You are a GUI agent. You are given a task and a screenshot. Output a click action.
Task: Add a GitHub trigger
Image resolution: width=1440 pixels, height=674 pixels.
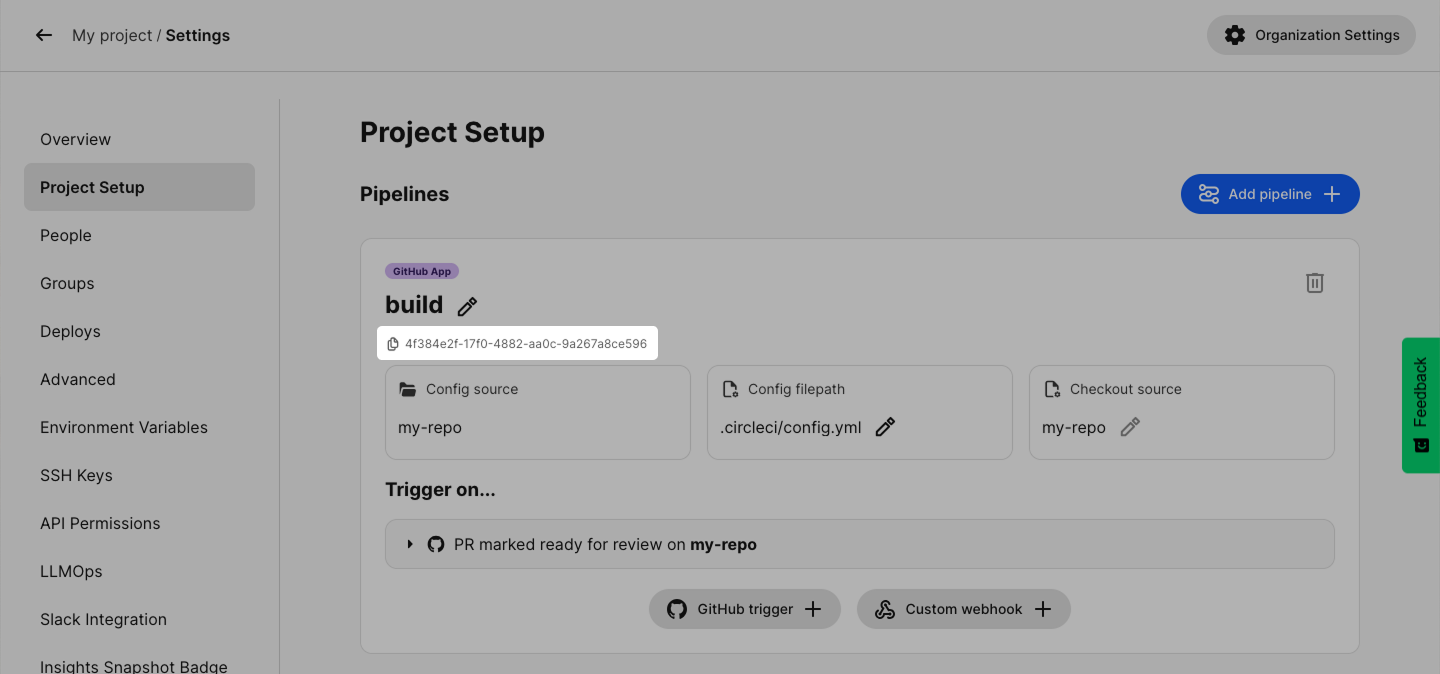pyautogui.click(x=744, y=609)
